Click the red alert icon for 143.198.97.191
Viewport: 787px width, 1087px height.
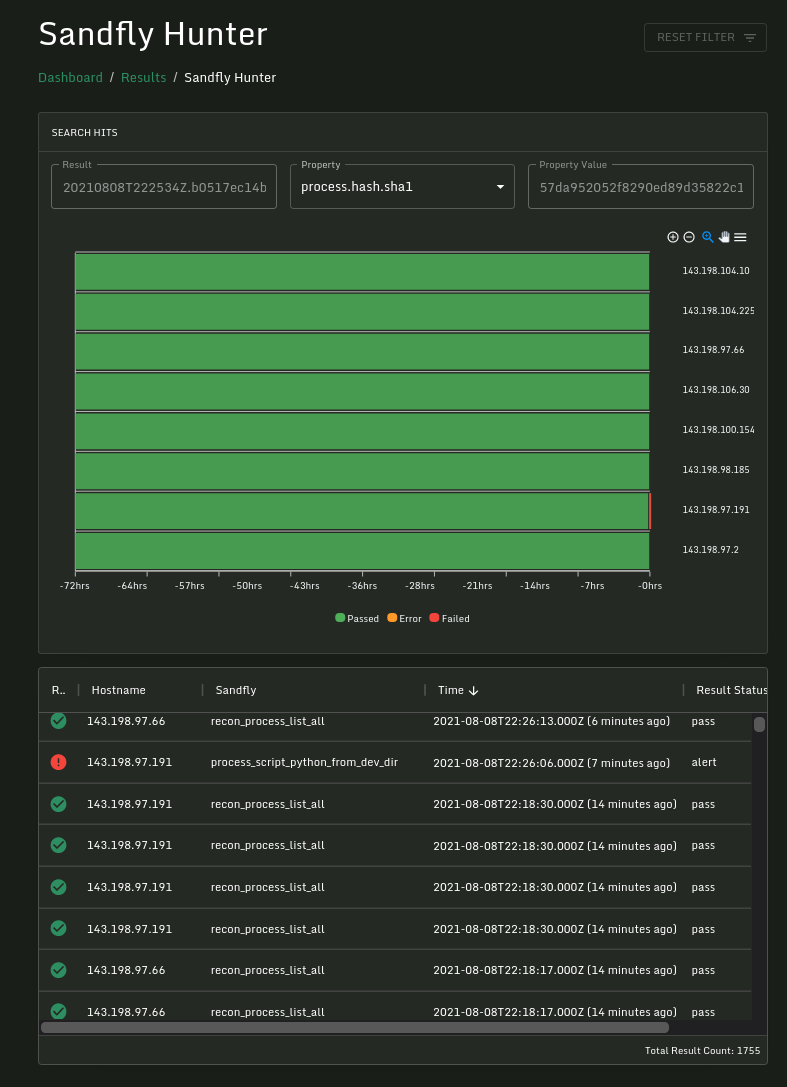click(x=59, y=763)
